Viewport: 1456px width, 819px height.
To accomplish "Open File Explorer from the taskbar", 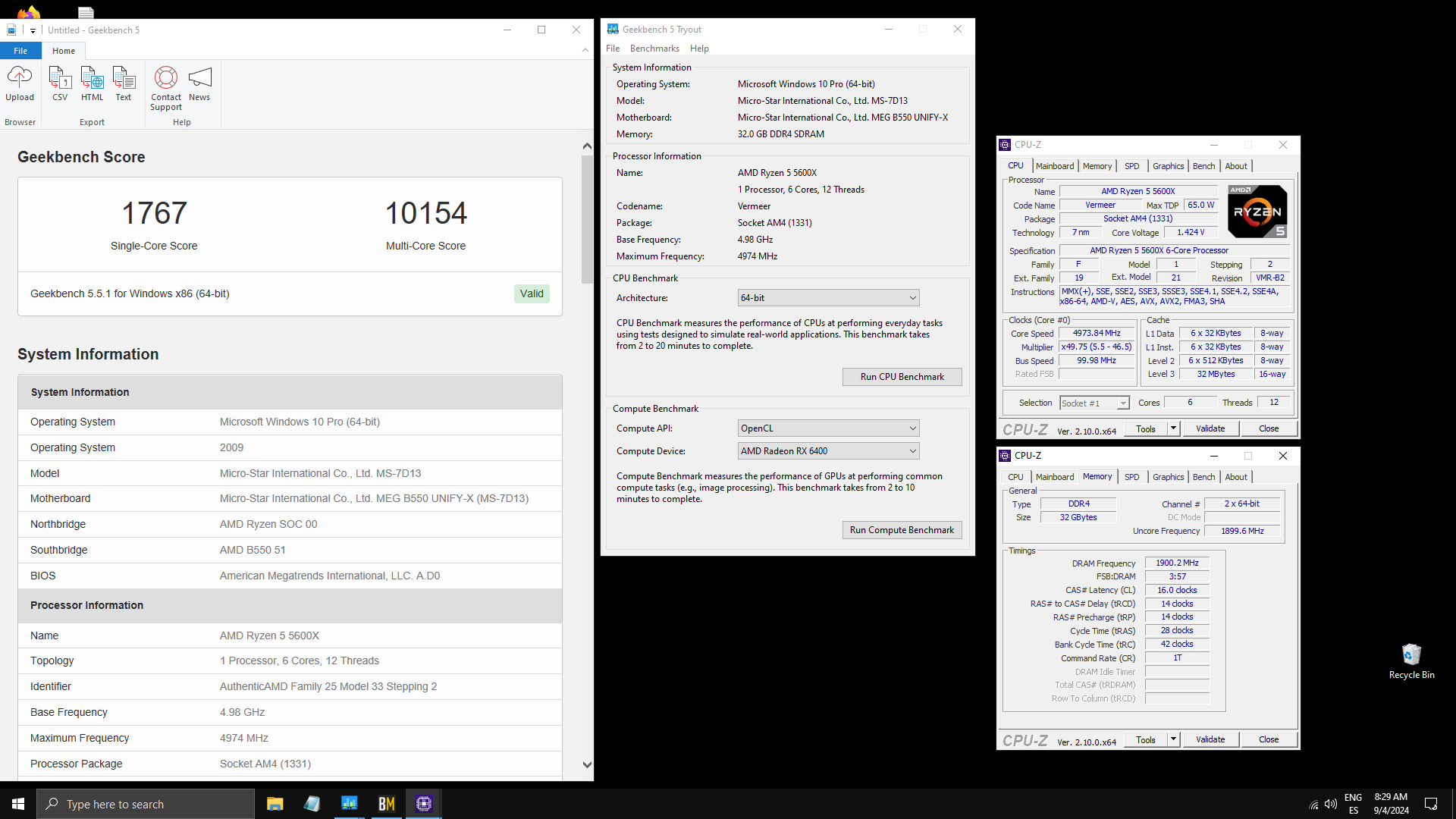I will point(275,804).
